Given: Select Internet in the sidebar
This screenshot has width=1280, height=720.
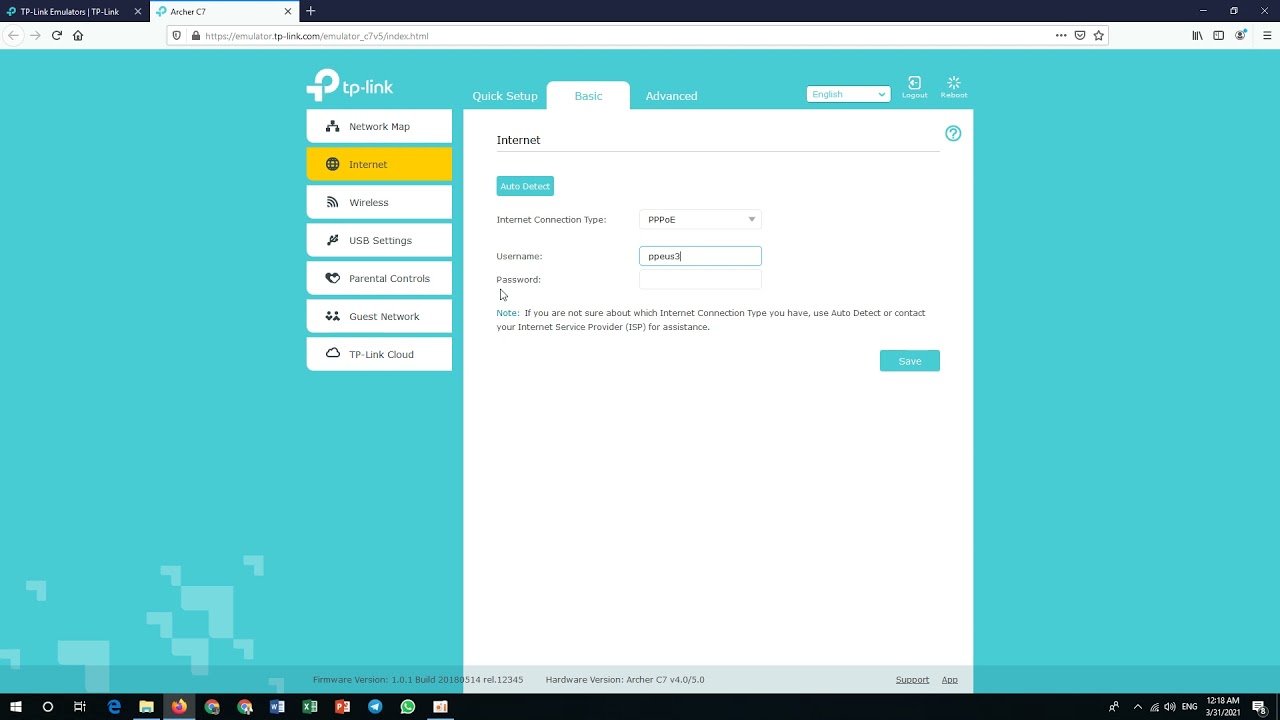Looking at the screenshot, I should click(x=379, y=164).
